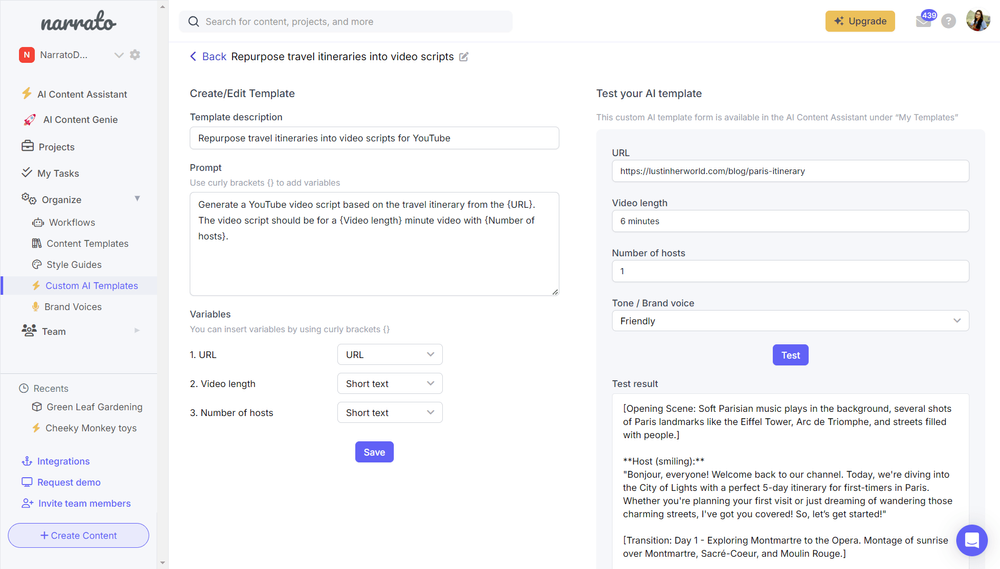
Task: Click the Request demo monitor icon
Action: pos(27,482)
